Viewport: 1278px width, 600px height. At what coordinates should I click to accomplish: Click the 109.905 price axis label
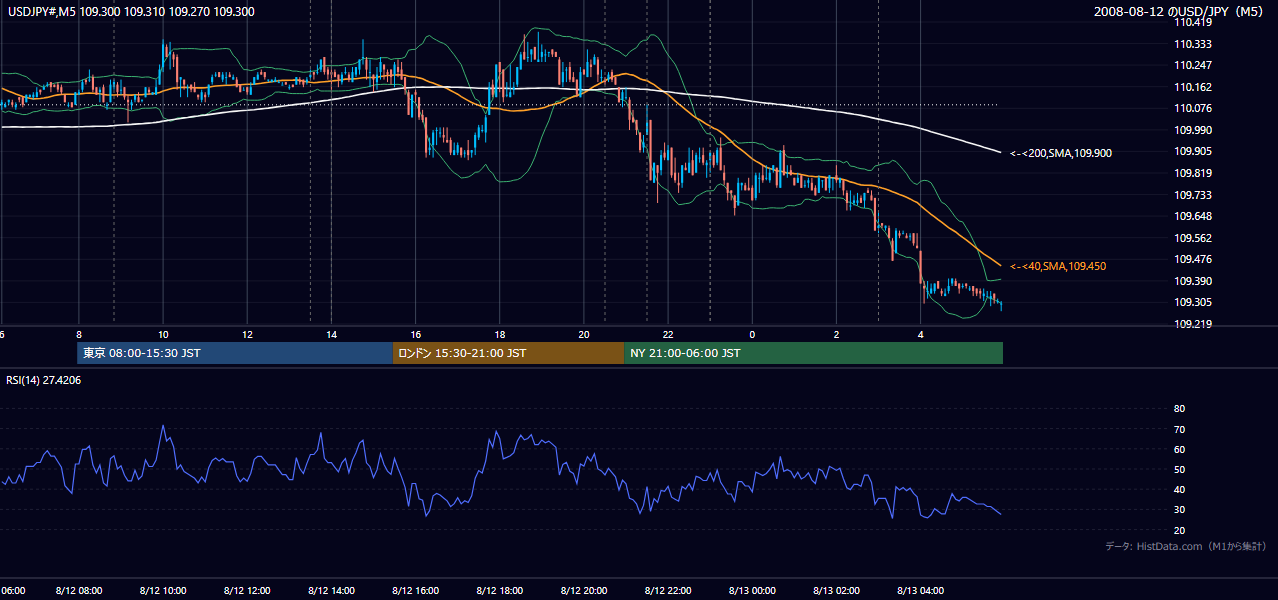point(1194,151)
